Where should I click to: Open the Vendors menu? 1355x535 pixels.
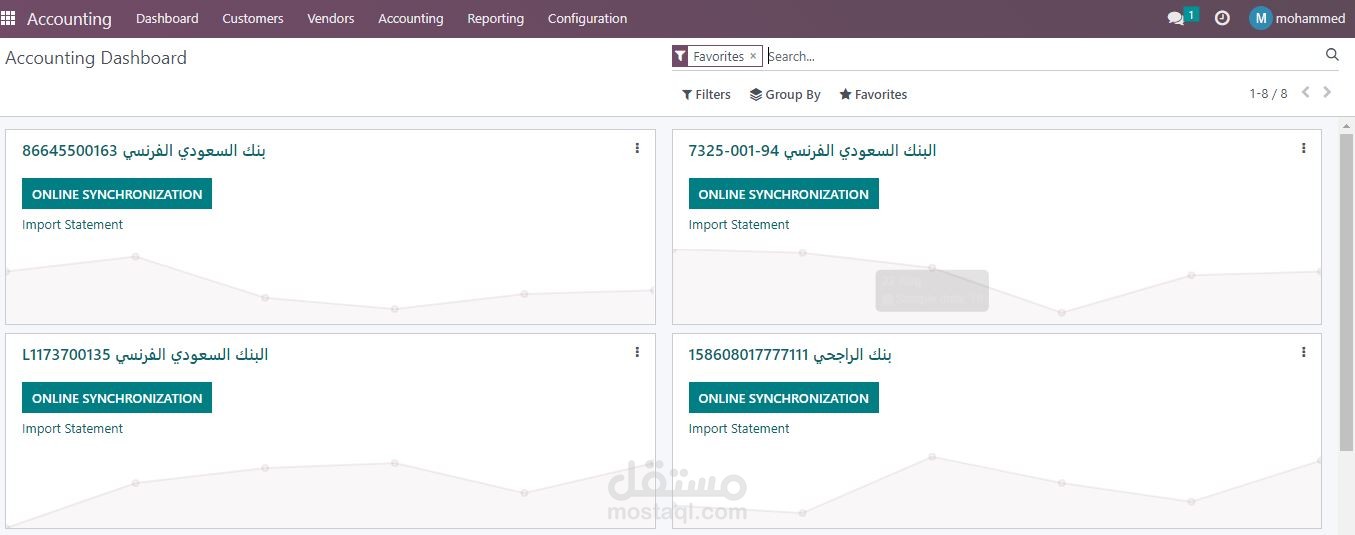(331, 18)
